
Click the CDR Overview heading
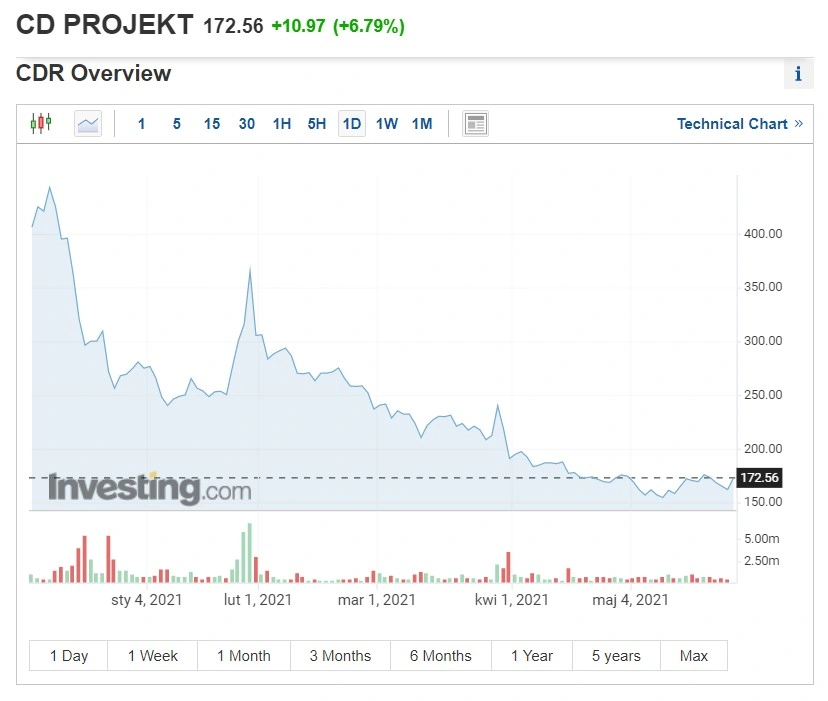[93, 73]
